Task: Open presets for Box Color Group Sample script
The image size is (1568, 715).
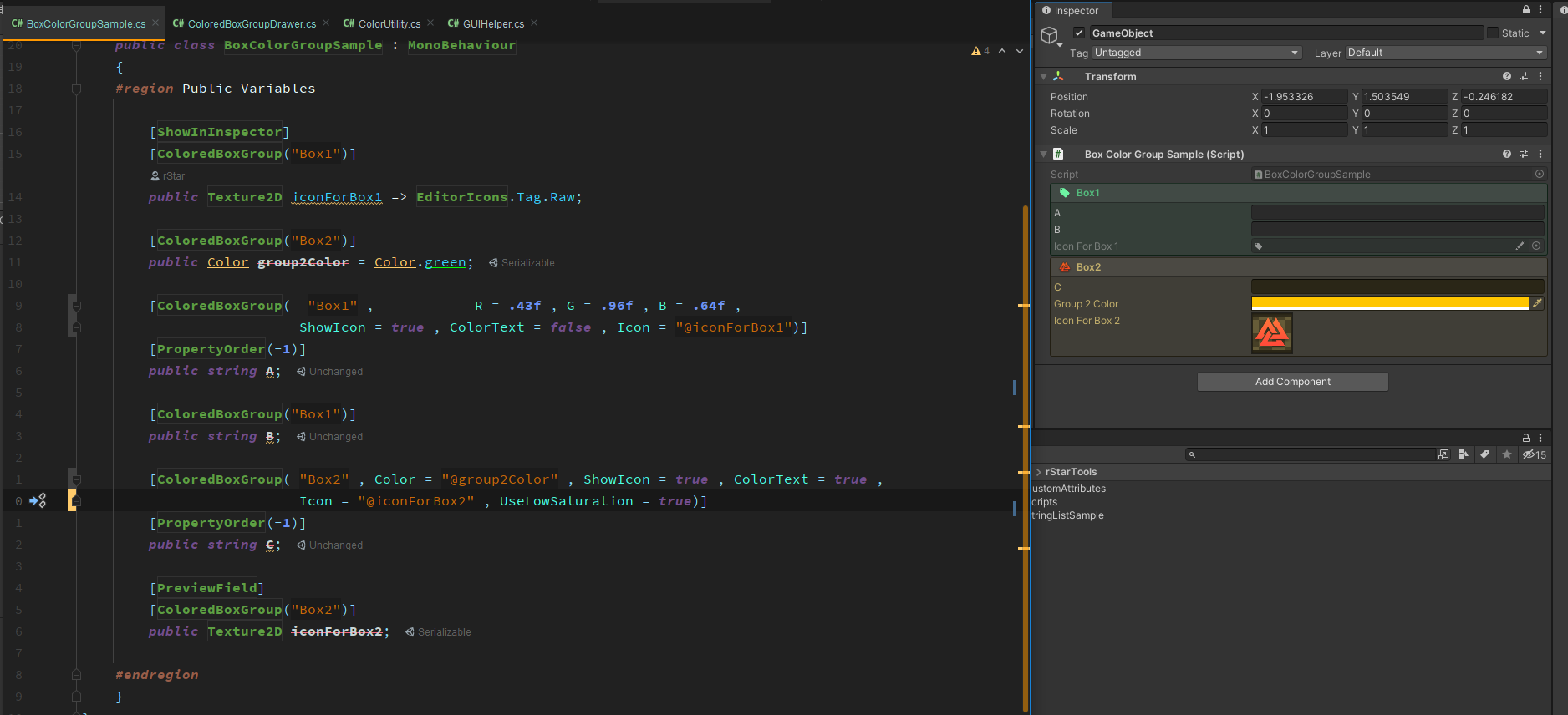Action: 1524,155
